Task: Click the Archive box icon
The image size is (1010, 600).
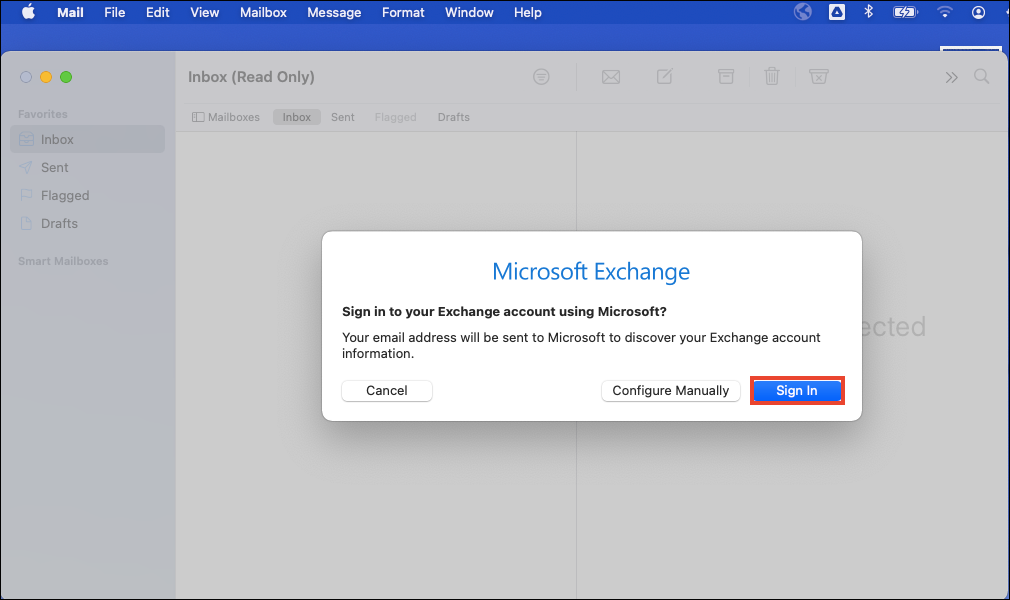Action: (726, 77)
